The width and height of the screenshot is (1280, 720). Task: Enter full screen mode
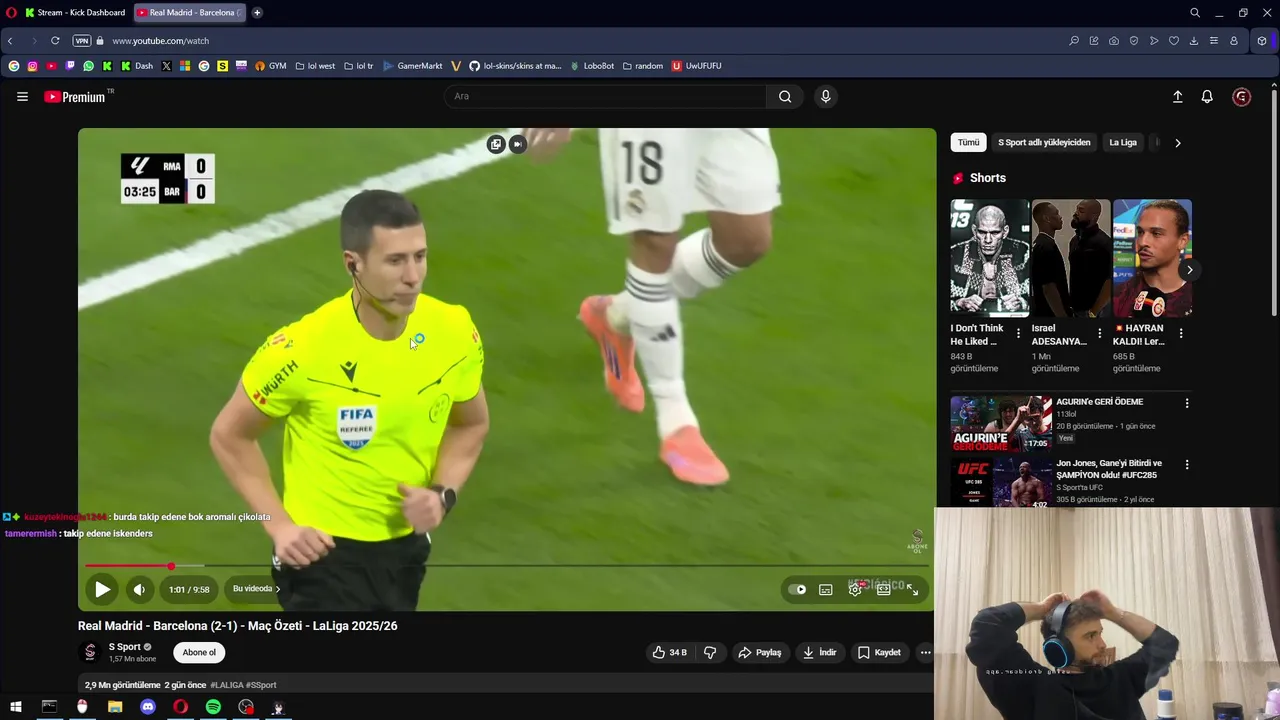pos(912,590)
